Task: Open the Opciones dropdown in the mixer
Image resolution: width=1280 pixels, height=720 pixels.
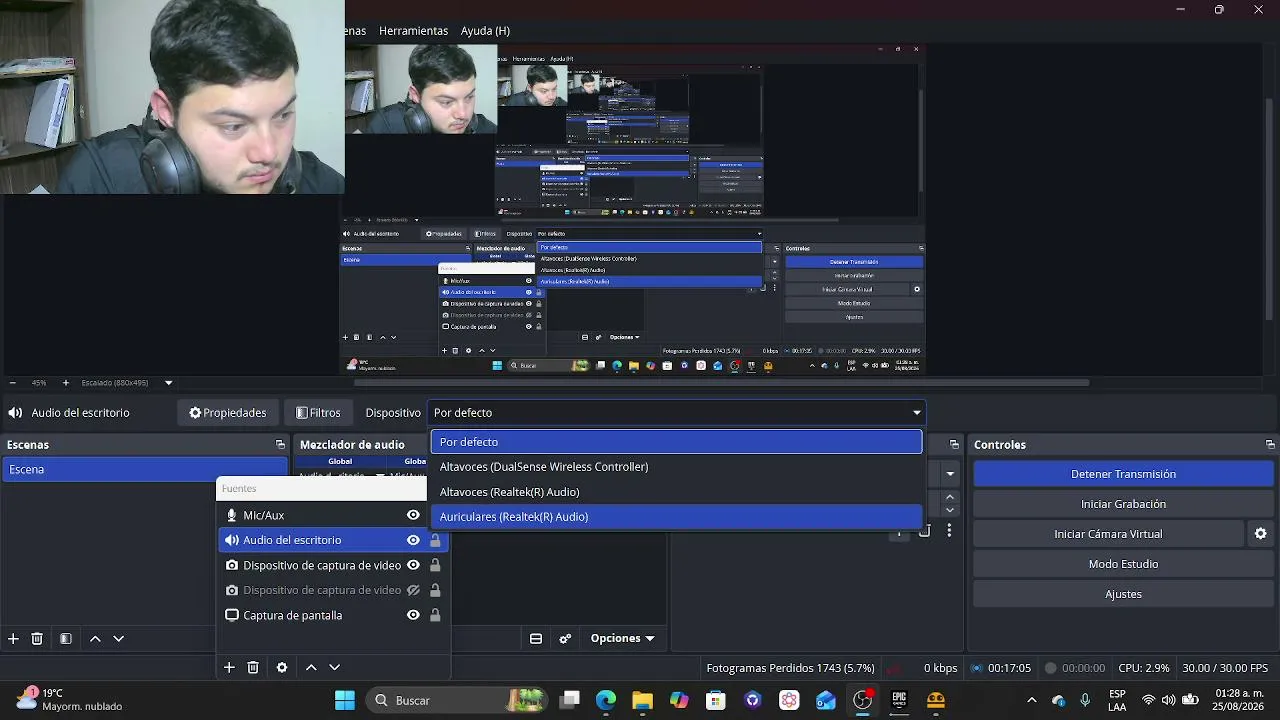Action: (622, 638)
